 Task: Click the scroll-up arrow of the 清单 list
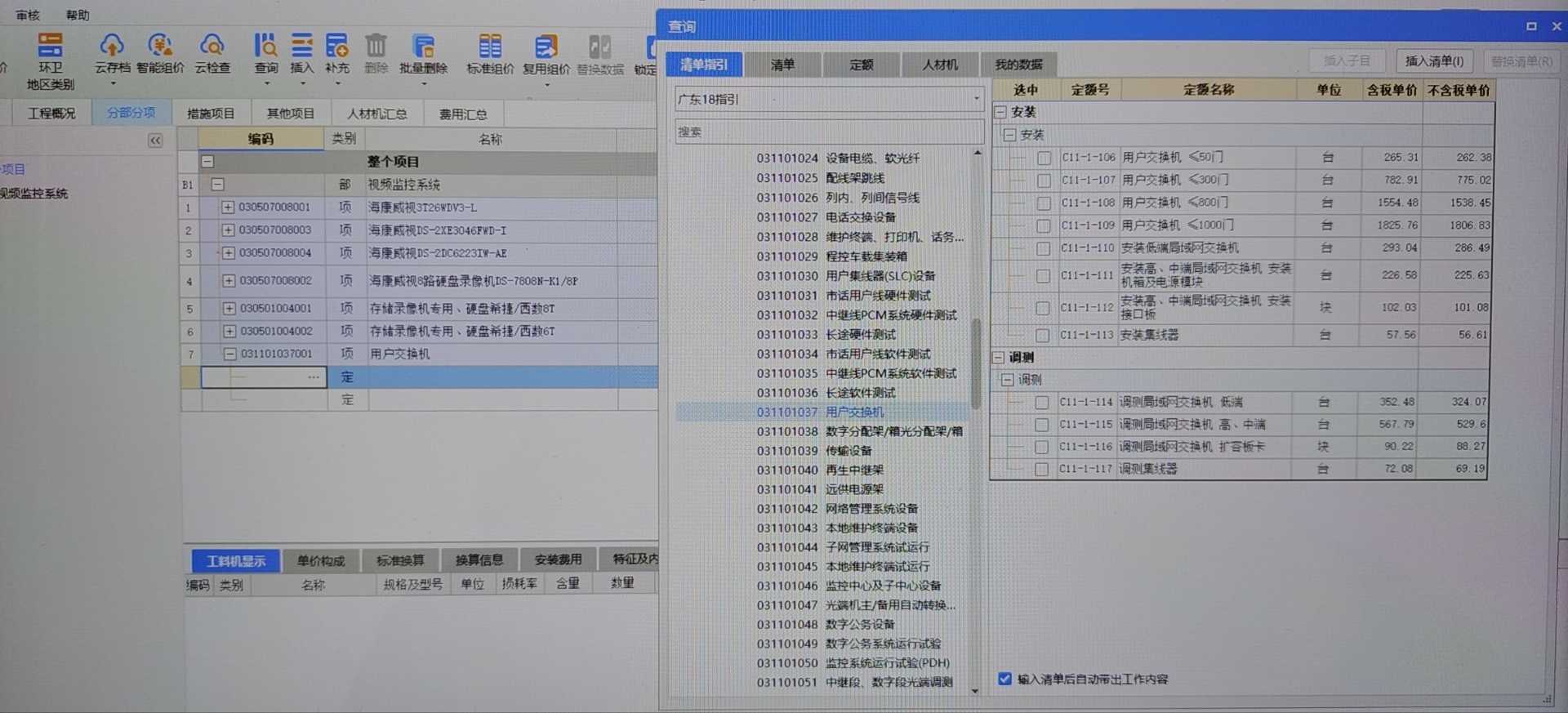coord(977,153)
